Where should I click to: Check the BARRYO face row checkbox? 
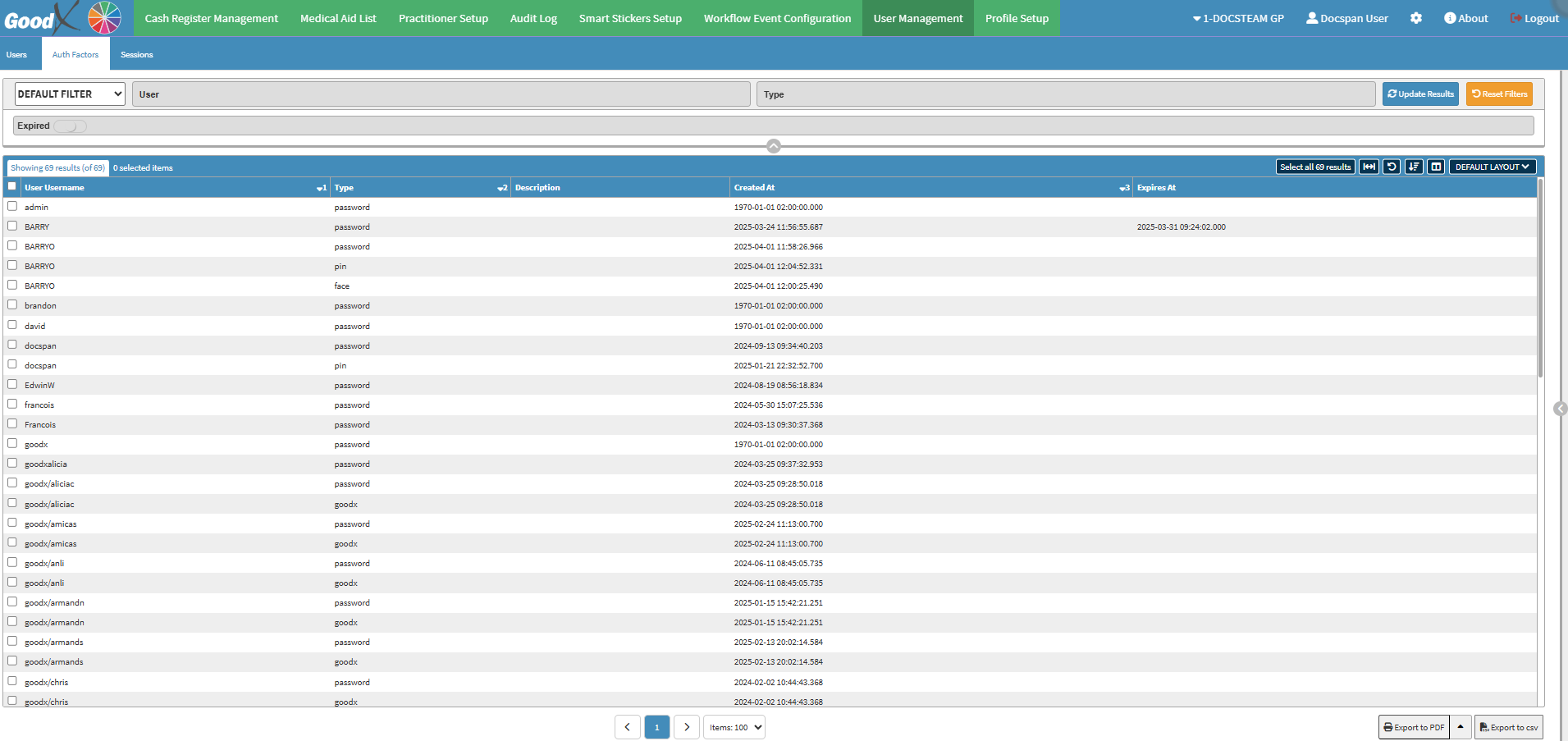pos(12,285)
